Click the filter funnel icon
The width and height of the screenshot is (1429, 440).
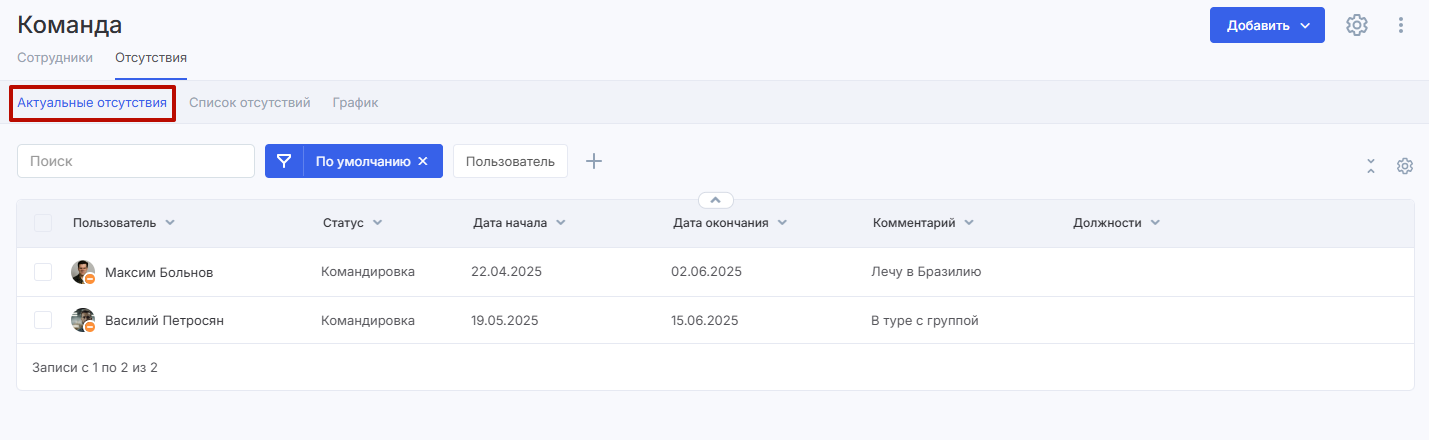coord(284,161)
